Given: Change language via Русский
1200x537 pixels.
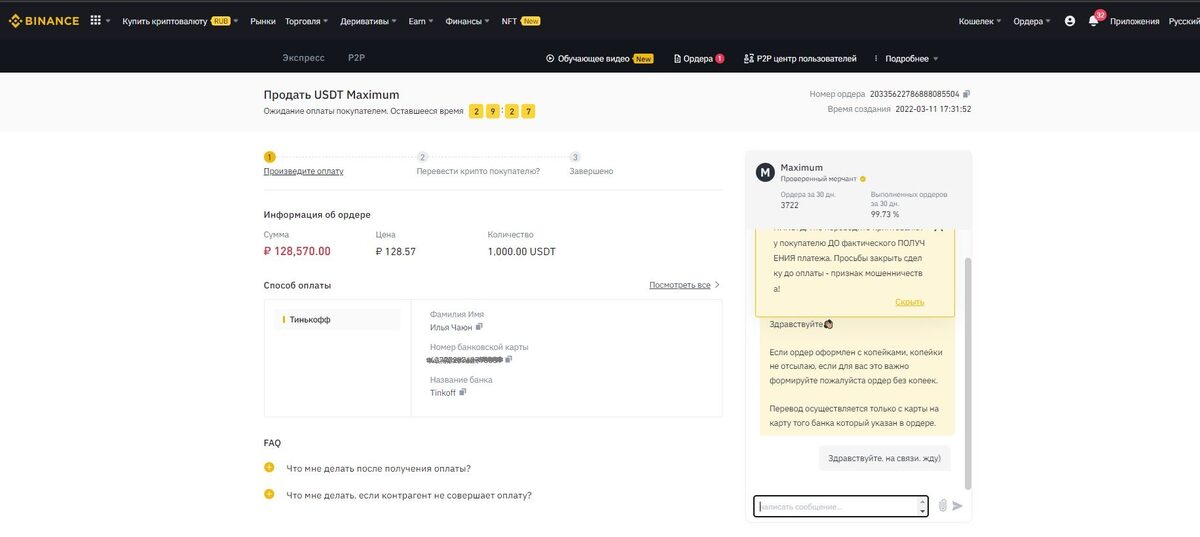Looking at the screenshot, I should pyautogui.click(x=1184, y=20).
